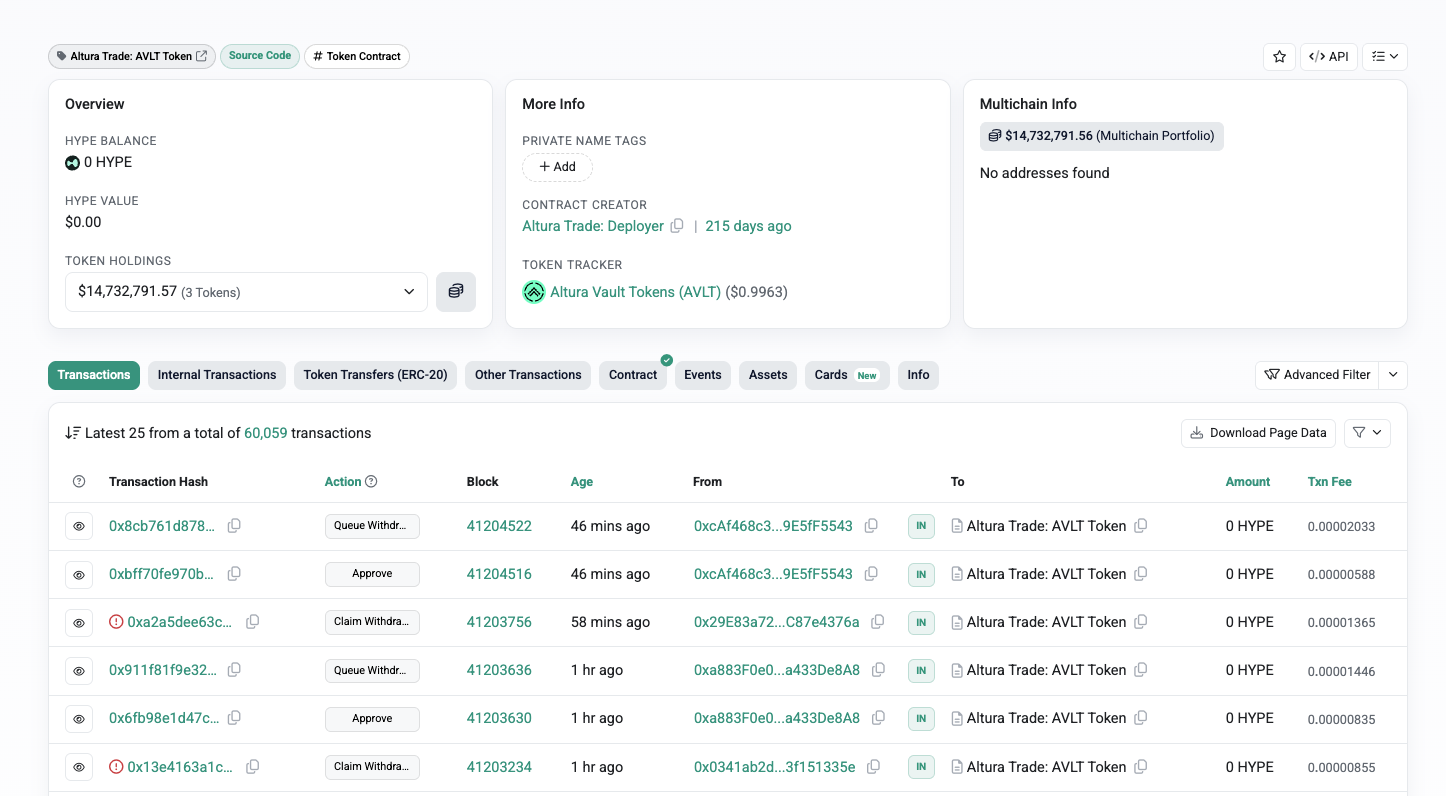
Task: Open the Cards tab marked New
Action: click(x=847, y=375)
